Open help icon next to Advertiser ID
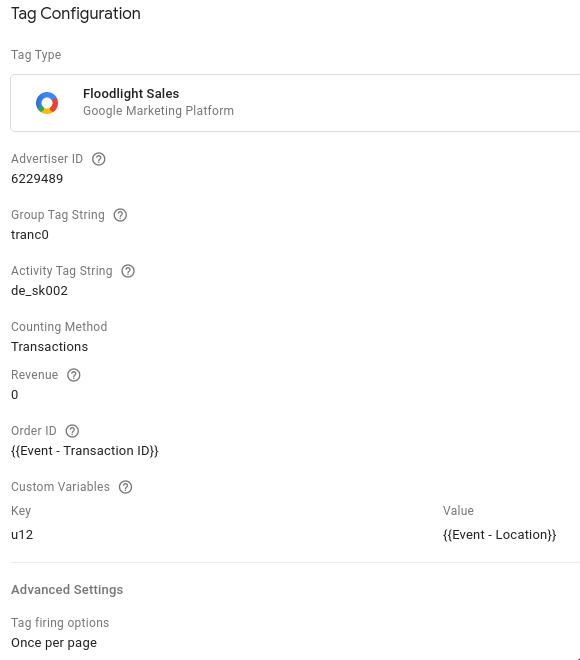The width and height of the screenshot is (580, 660). pyautogui.click(x=98, y=159)
